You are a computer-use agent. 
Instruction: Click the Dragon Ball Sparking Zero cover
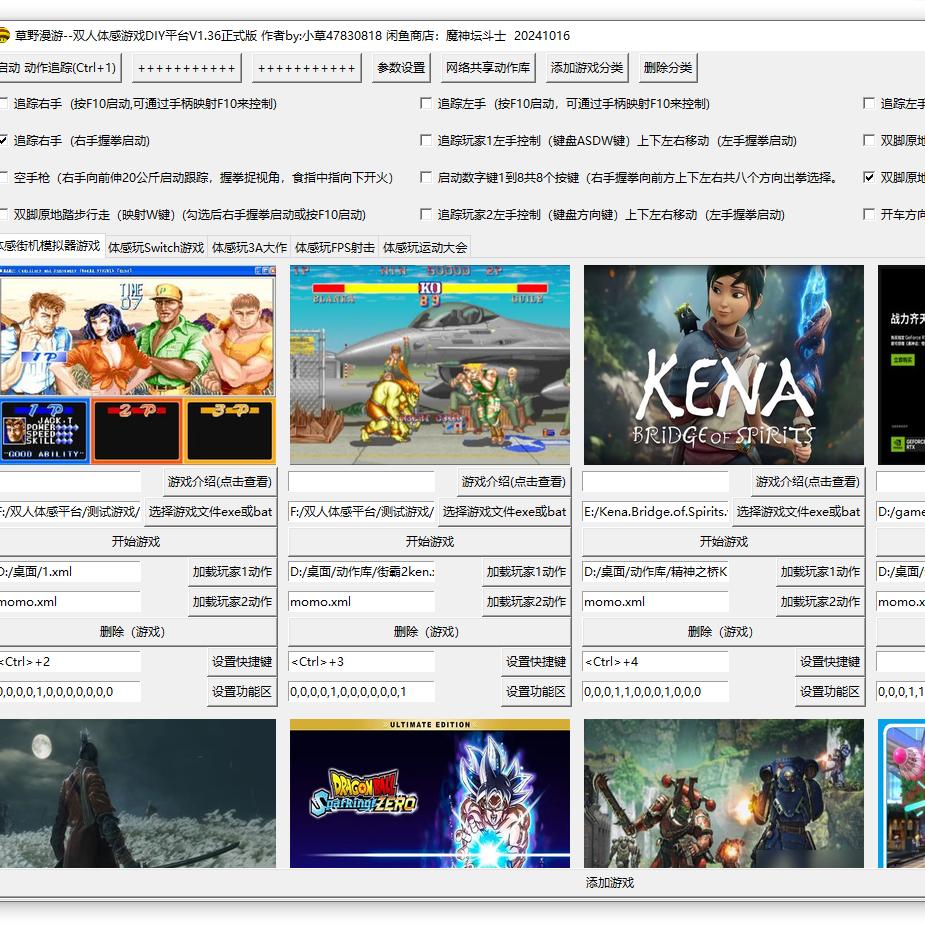click(430, 793)
